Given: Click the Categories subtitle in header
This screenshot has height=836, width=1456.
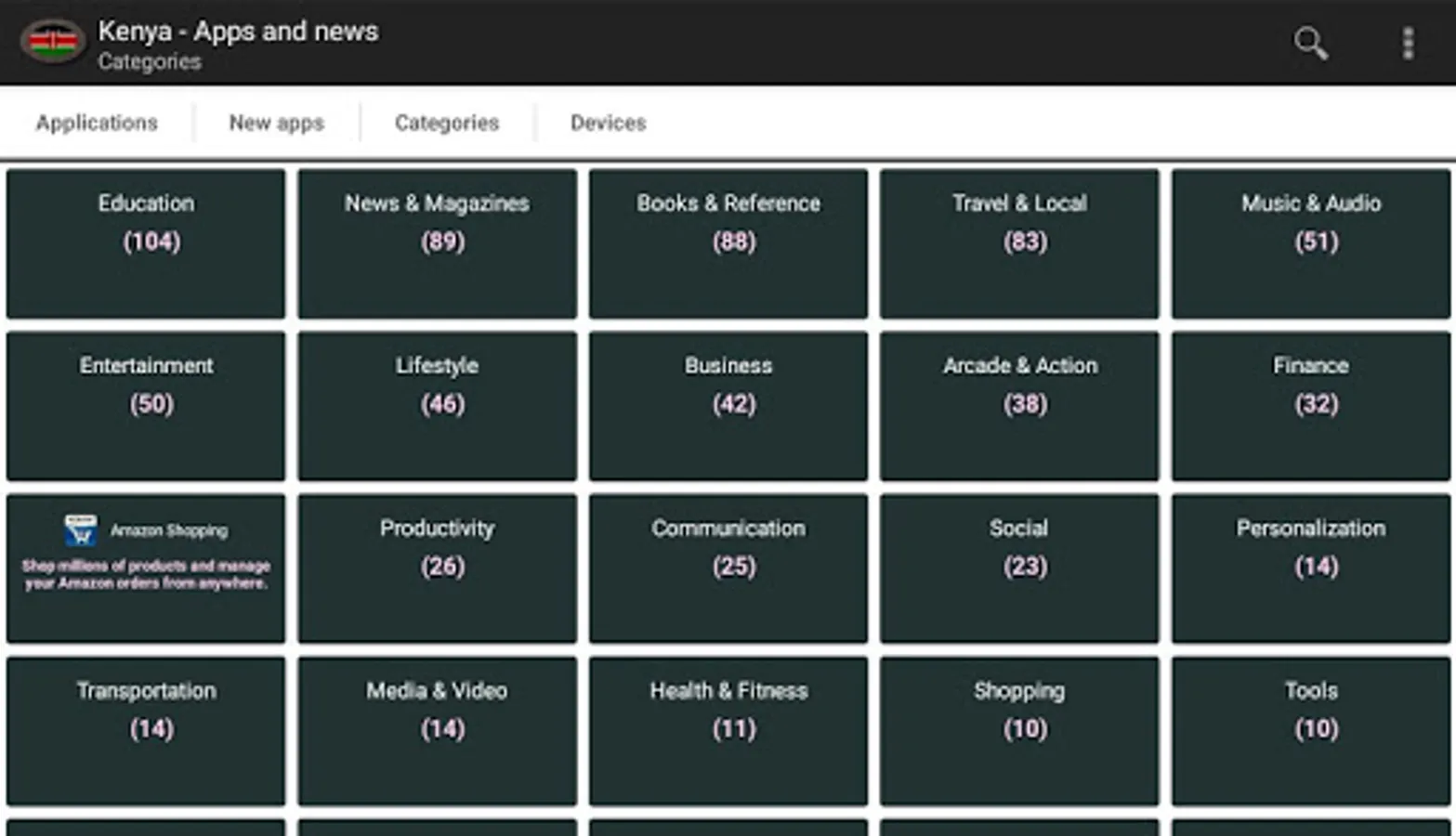Looking at the screenshot, I should pos(150,62).
